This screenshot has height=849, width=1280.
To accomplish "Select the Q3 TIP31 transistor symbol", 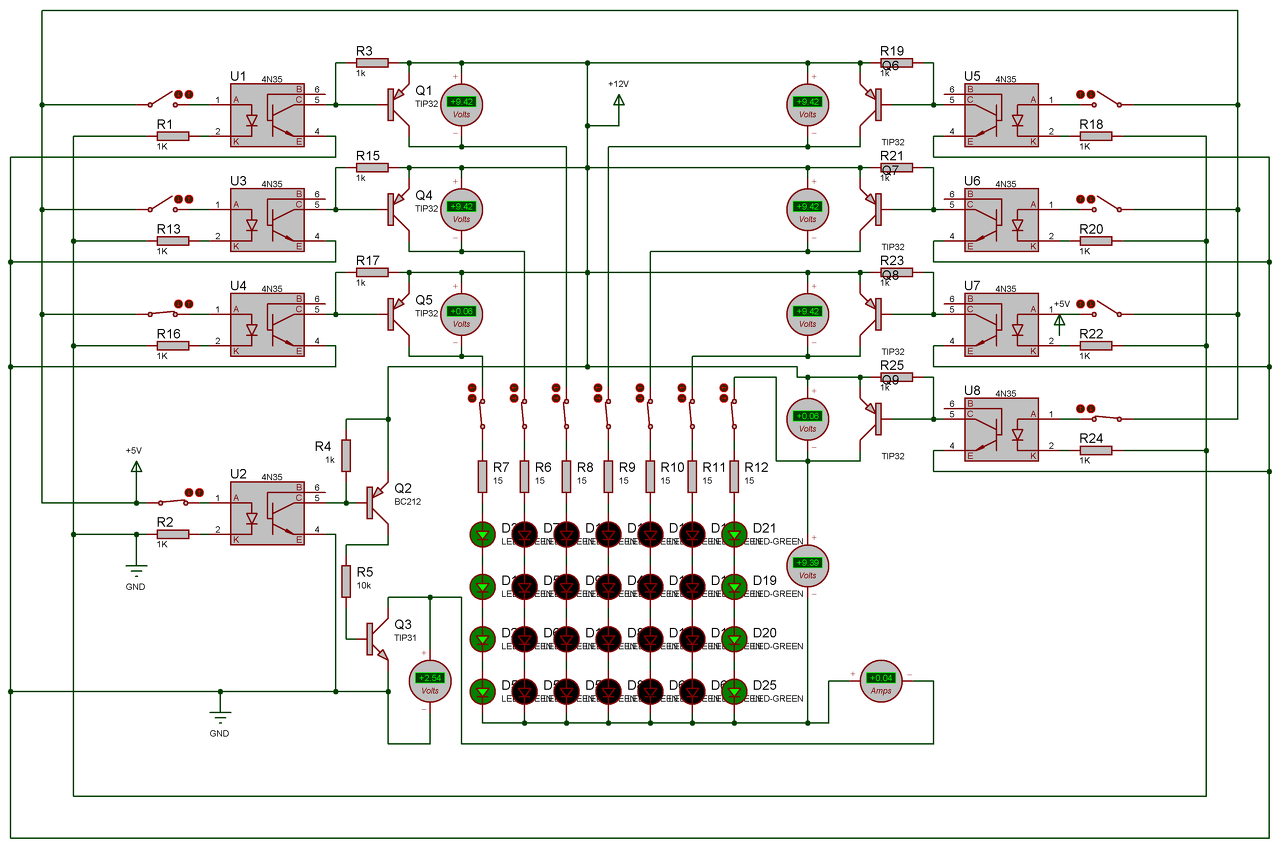I will [x=377, y=639].
